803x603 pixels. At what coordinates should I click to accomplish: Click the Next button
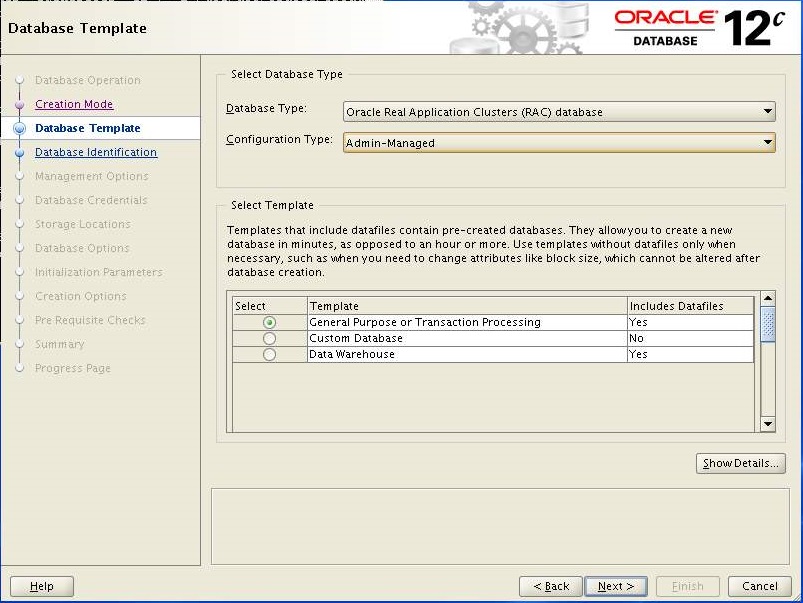coord(616,586)
